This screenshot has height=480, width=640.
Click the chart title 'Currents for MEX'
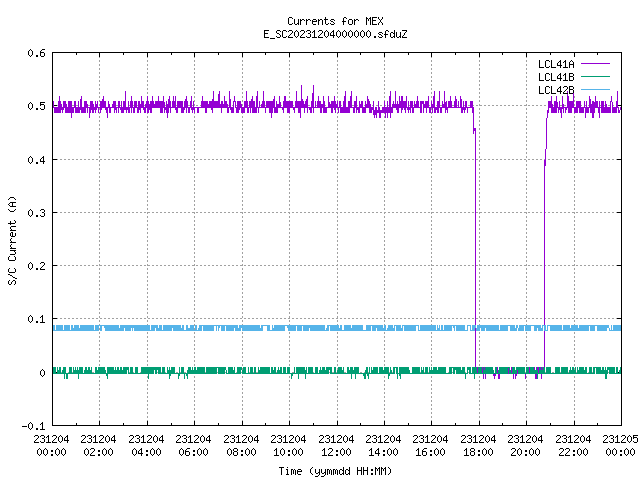tap(335, 21)
